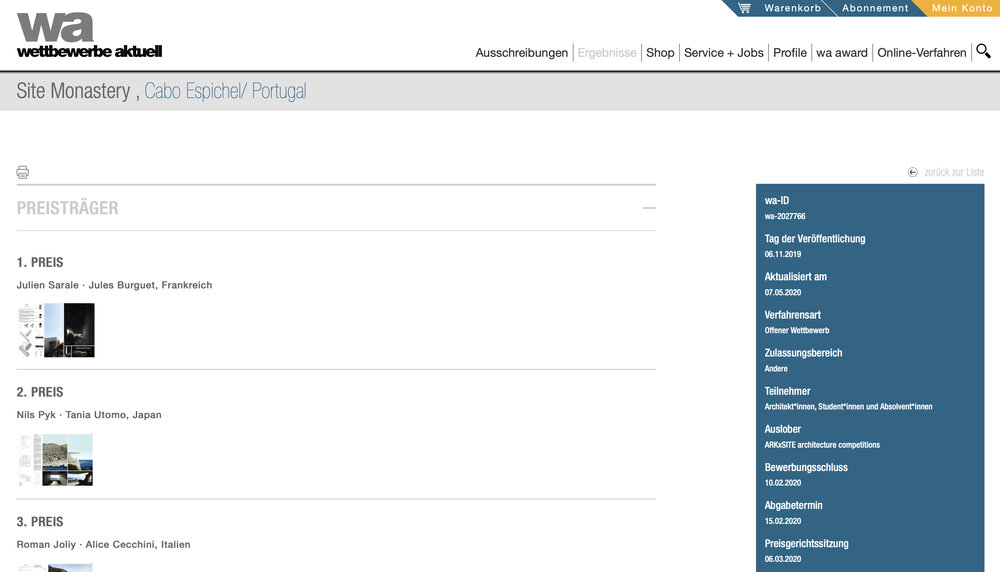
Task: Click the wettbewerbe aktuell logo
Action: coord(88,34)
